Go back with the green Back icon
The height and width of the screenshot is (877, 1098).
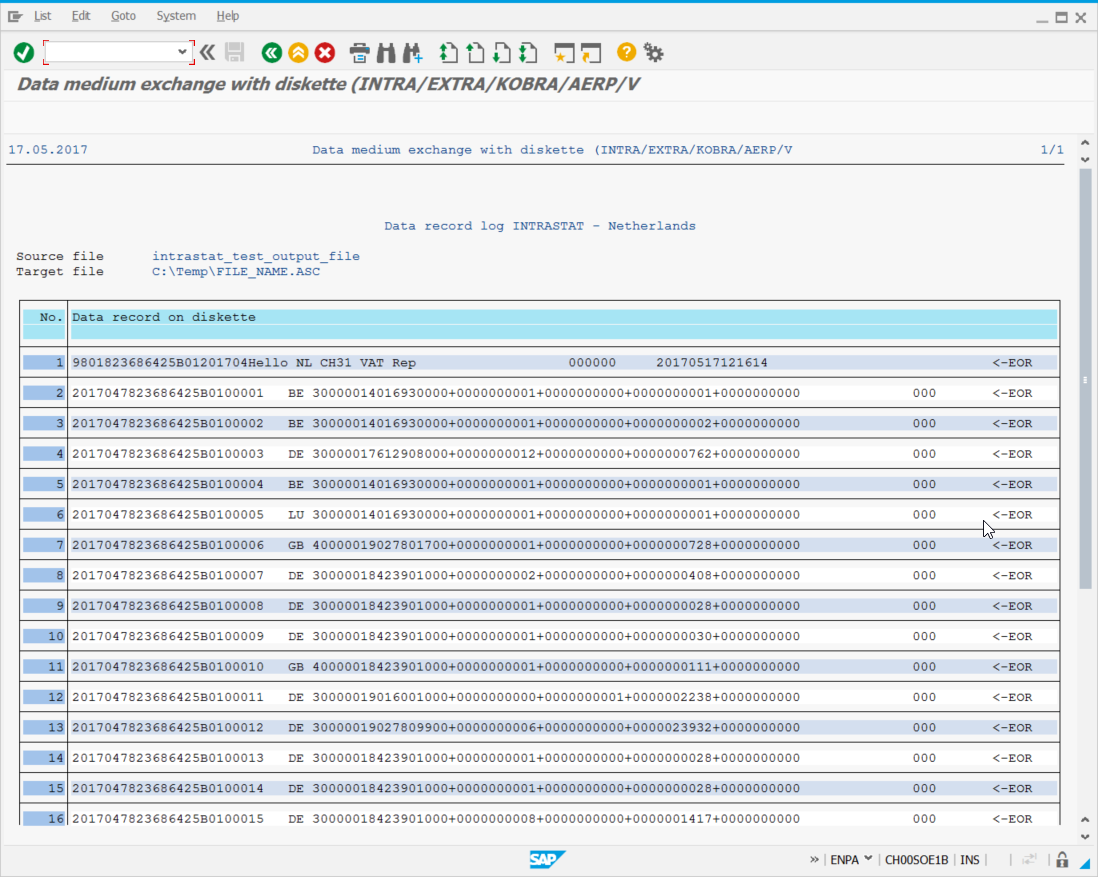pyautogui.click(x=272, y=53)
